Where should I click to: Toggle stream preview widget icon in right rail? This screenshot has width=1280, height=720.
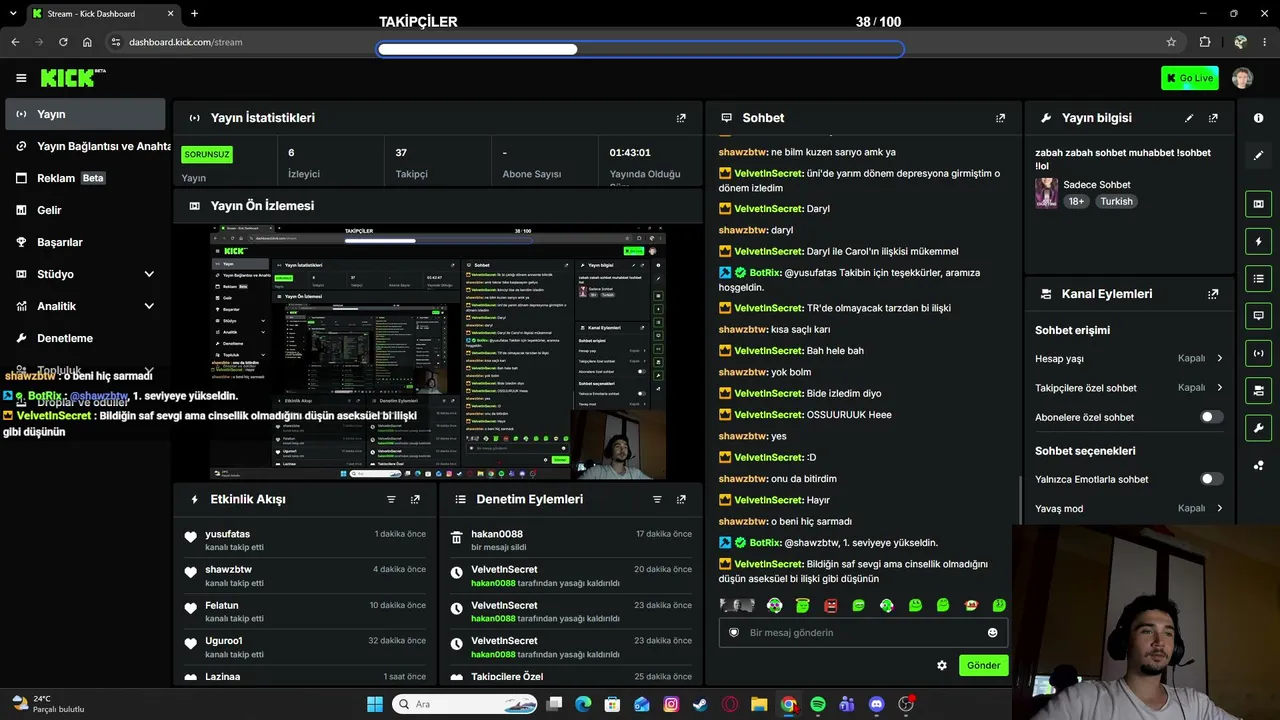click(1258, 204)
